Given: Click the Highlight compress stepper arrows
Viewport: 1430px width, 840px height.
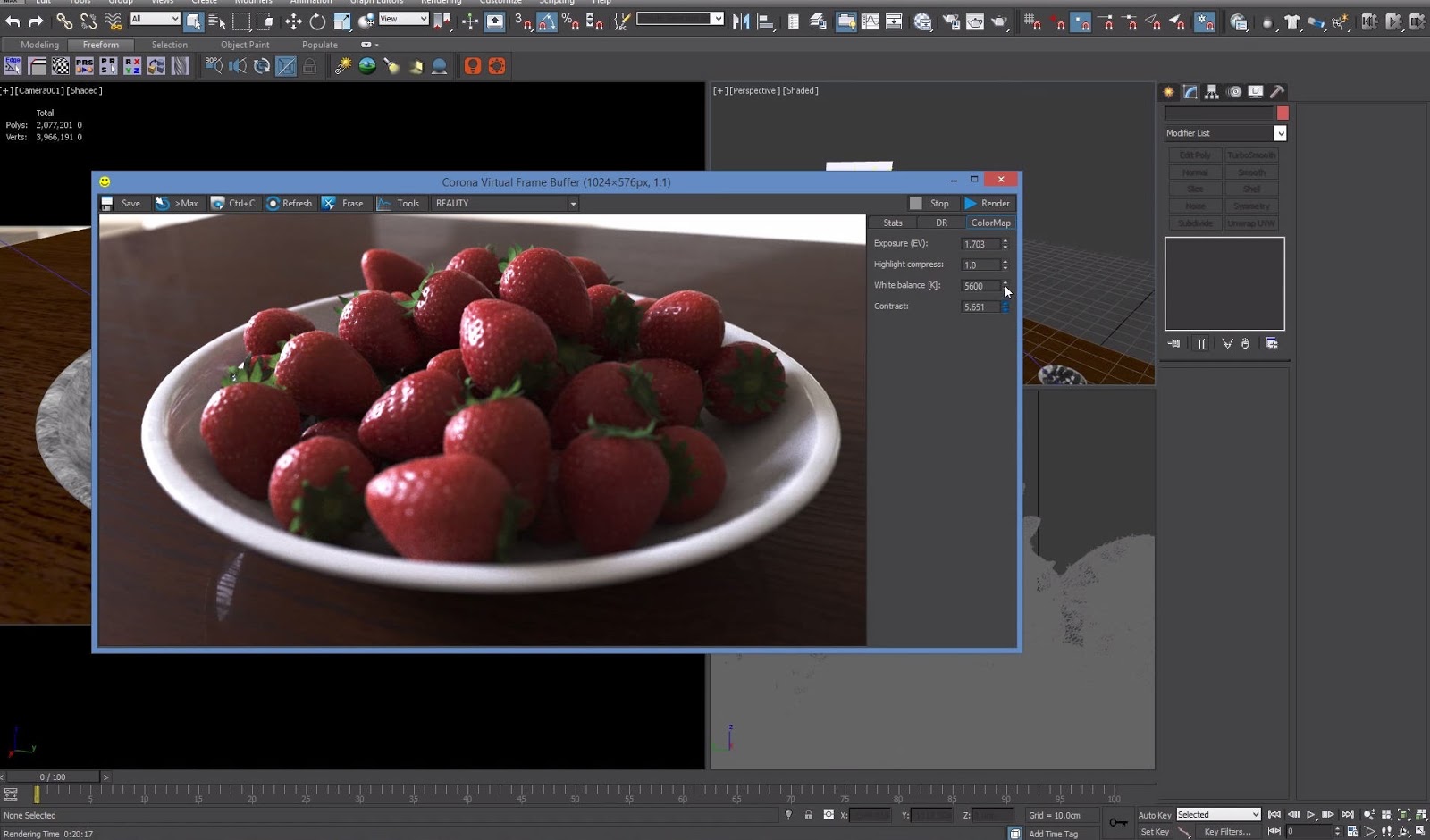Looking at the screenshot, I should tap(1005, 265).
